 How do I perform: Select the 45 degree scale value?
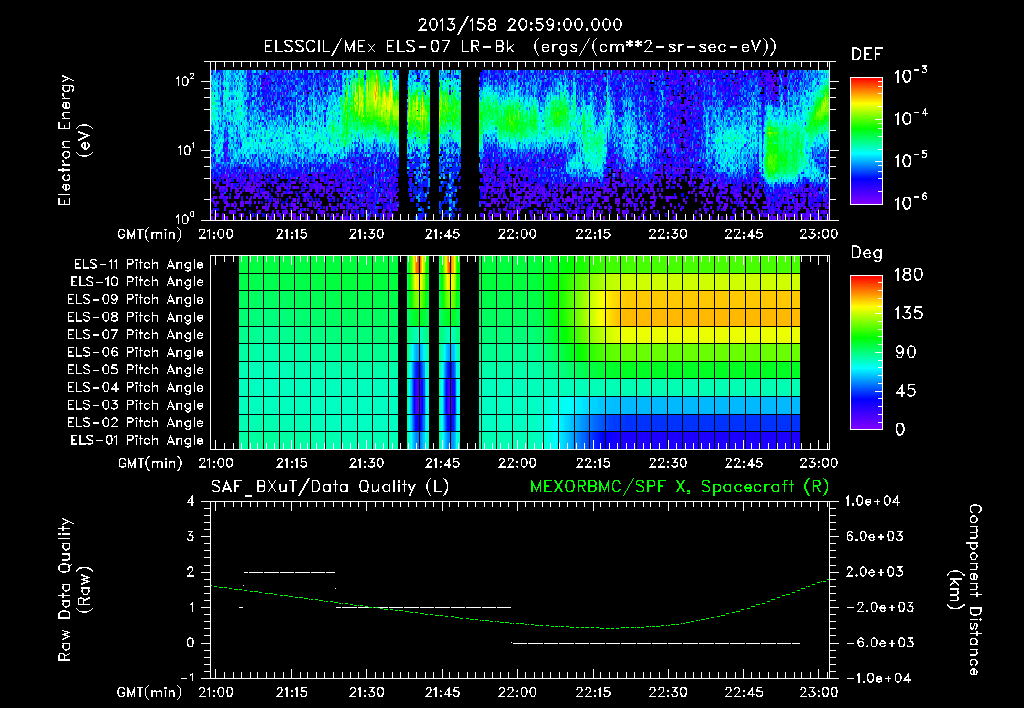(905, 391)
